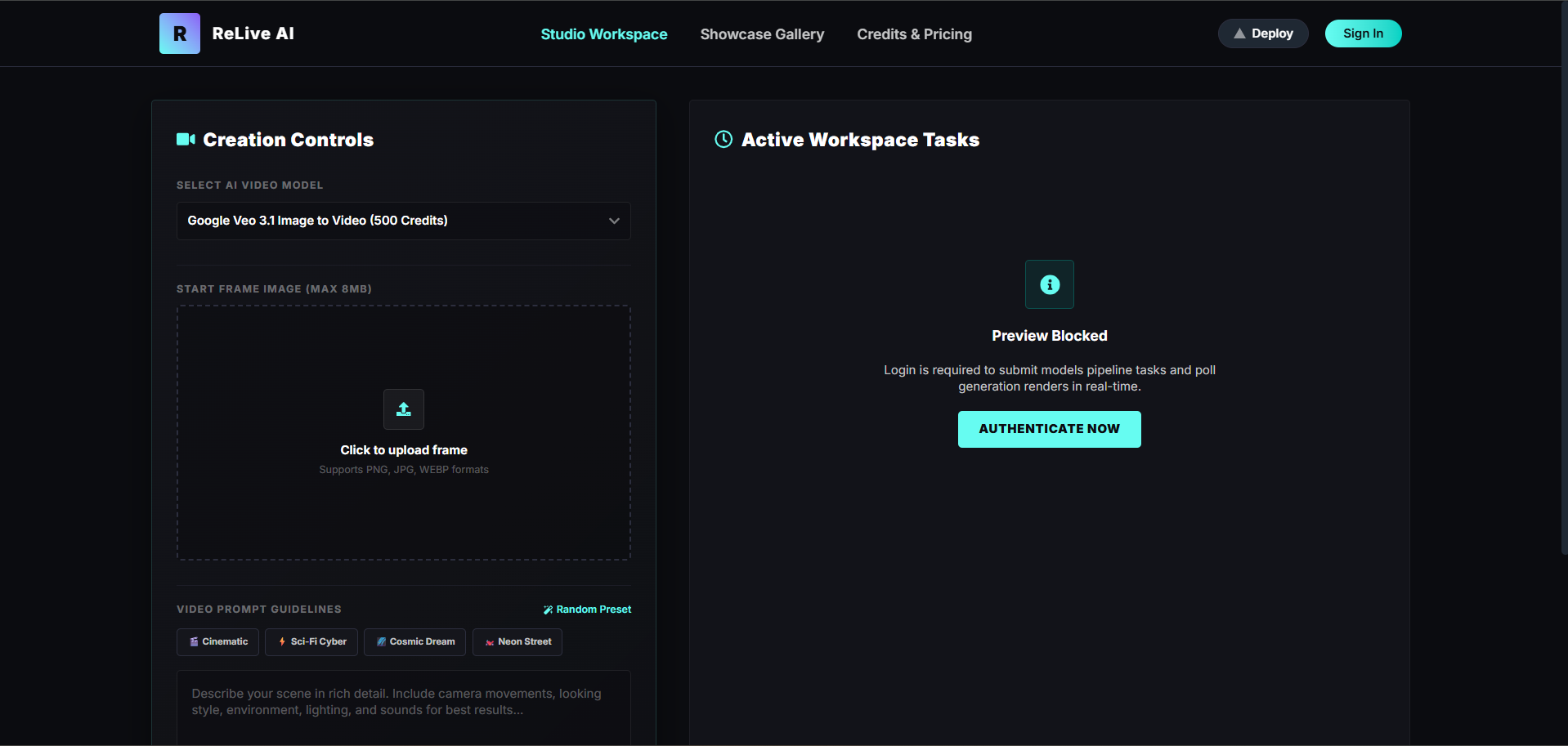Viewport: 1568px width, 746px height.
Task: Click the "Login is required" message text
Action: (1050, 378)
